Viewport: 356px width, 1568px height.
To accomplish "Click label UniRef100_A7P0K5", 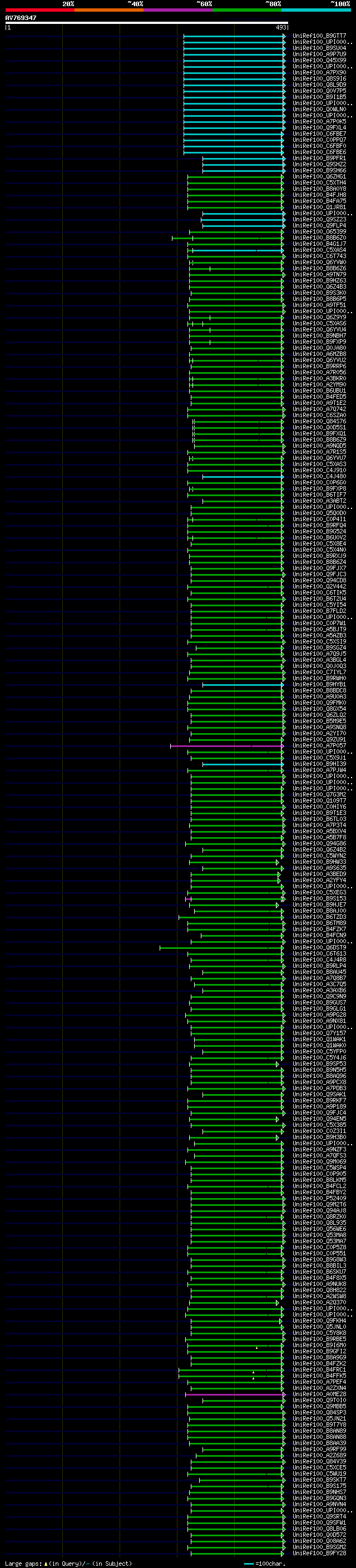I will [x=319, y=122].
